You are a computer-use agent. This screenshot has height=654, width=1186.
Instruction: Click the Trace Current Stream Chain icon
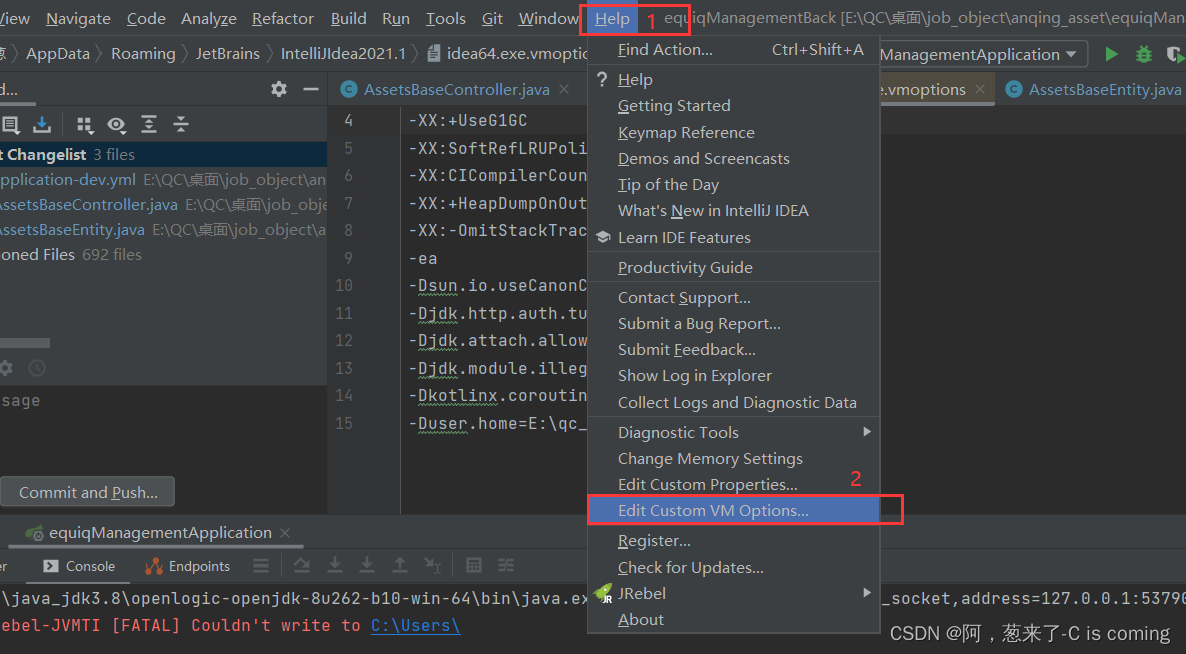pos(506,566)
